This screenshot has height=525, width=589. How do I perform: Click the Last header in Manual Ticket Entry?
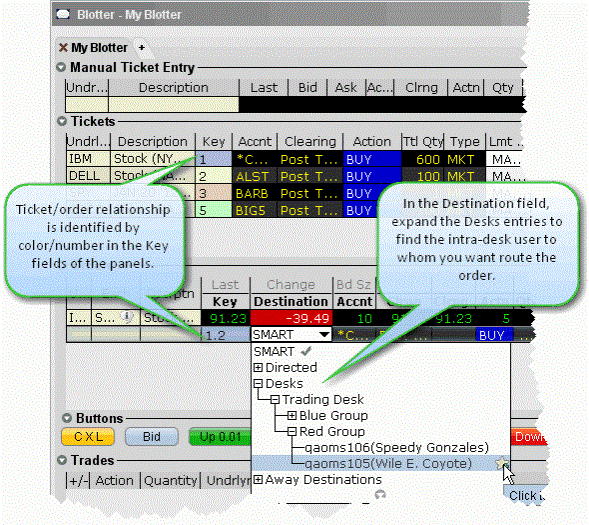tap(264, 88)
